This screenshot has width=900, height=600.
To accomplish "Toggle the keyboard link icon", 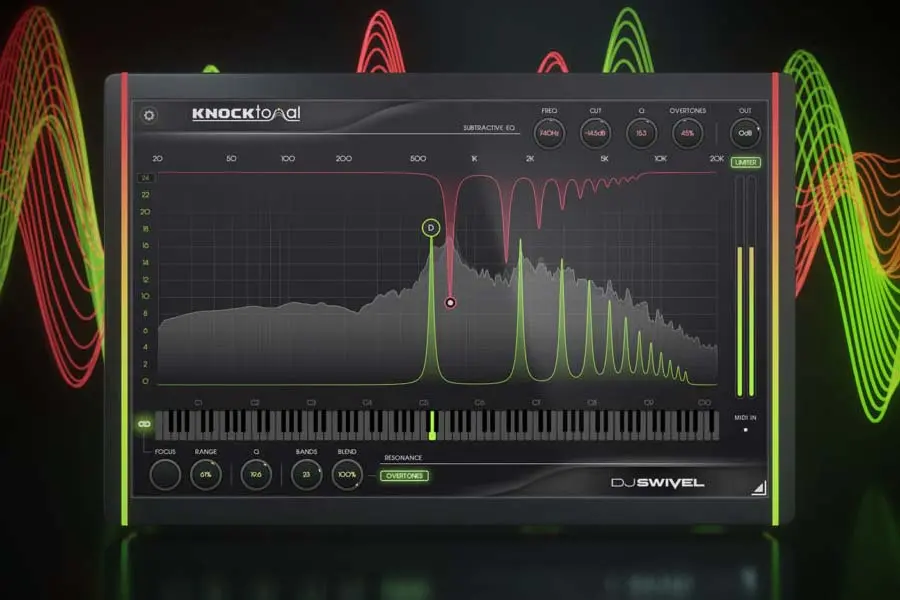I will tap(144, 424).
